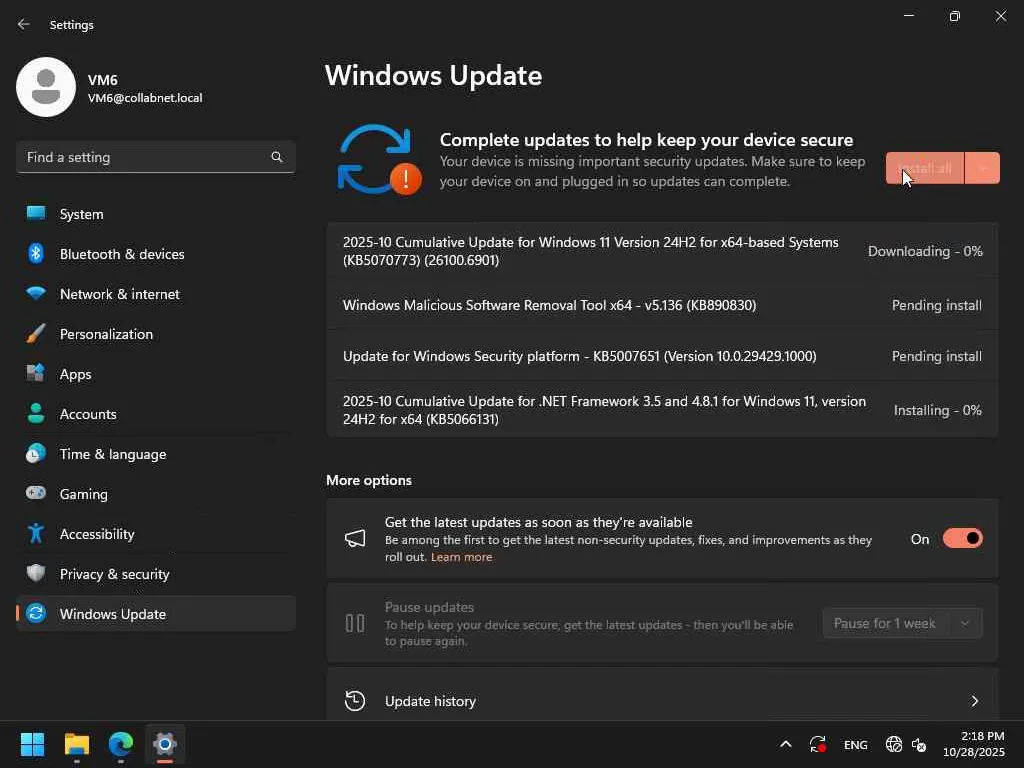Click the Gaming controller icon
This screenshot has height=768, width=1024.
(36, 493)
